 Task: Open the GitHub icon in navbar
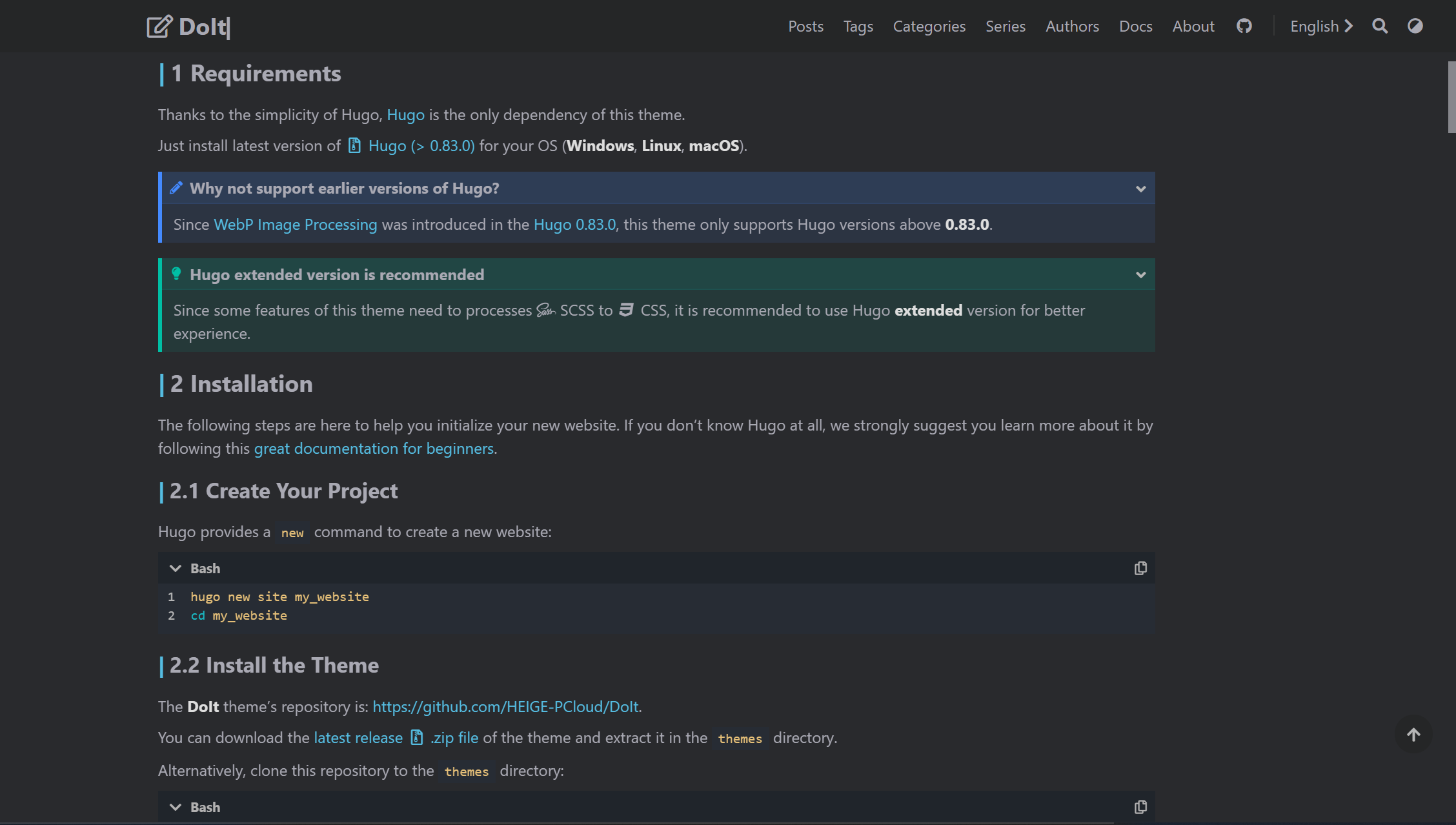click(1244, 26)
